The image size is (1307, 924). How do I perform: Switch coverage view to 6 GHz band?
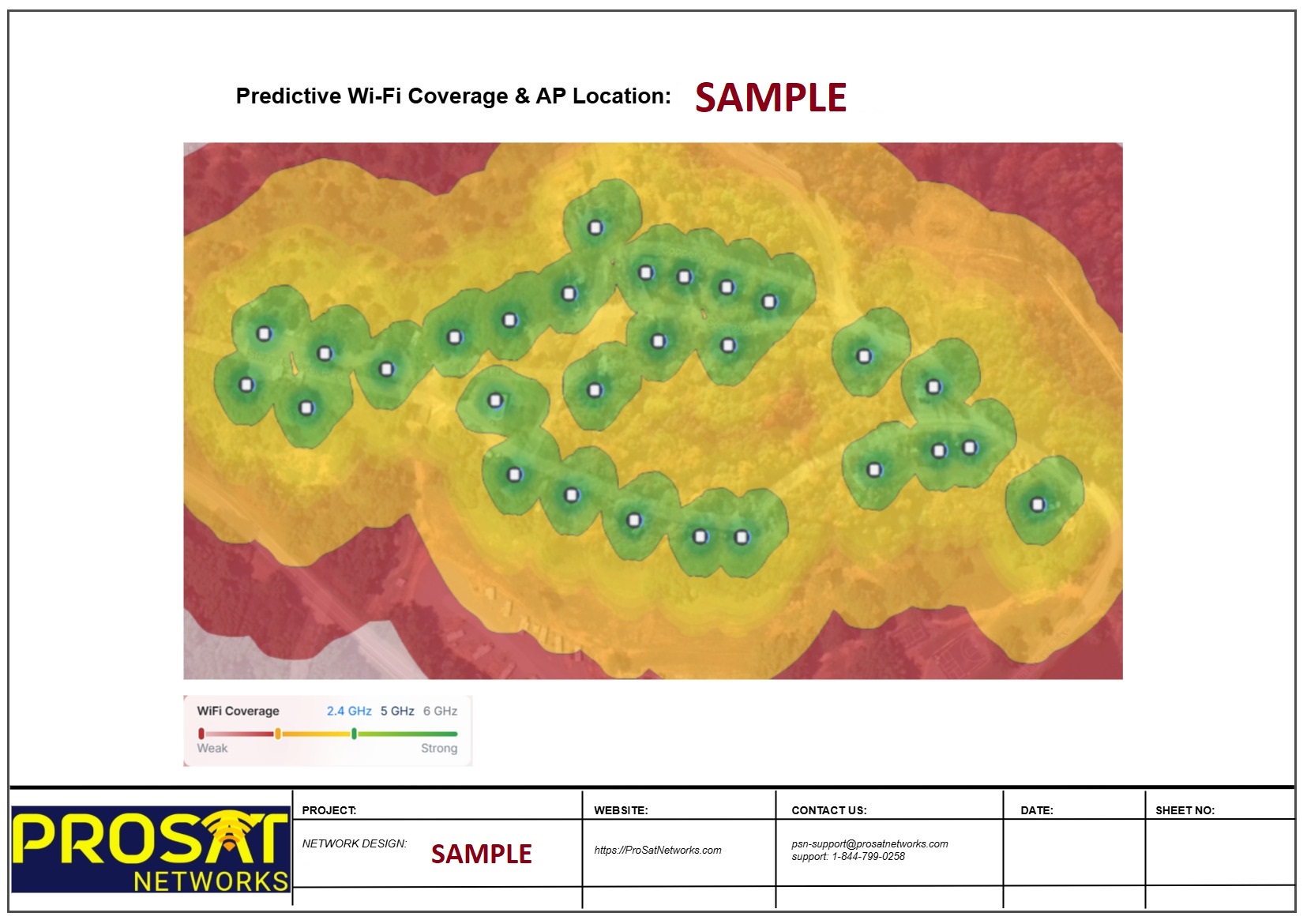(440, 711)
